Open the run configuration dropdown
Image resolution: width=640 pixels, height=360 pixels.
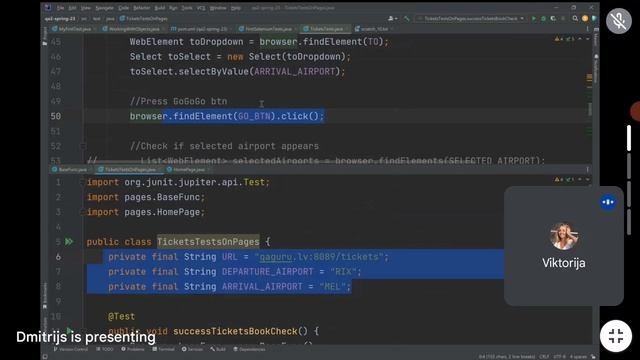coord(471,18)
